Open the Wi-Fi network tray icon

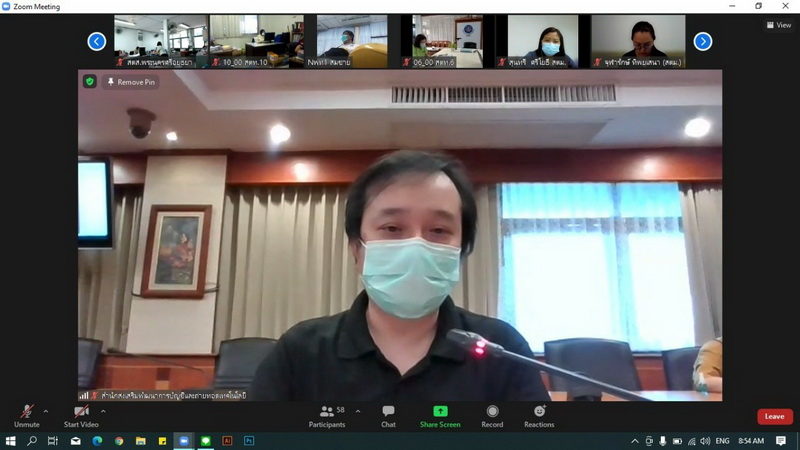(x=691, y=441)
